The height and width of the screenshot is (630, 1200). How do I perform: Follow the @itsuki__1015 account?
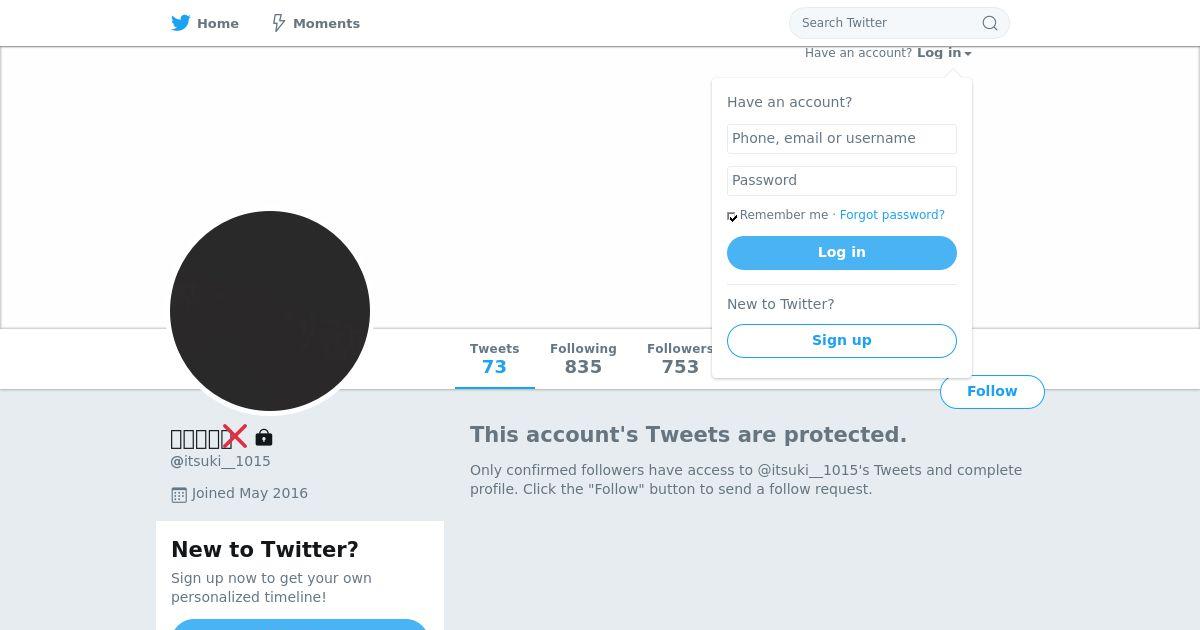click(991, 391)
